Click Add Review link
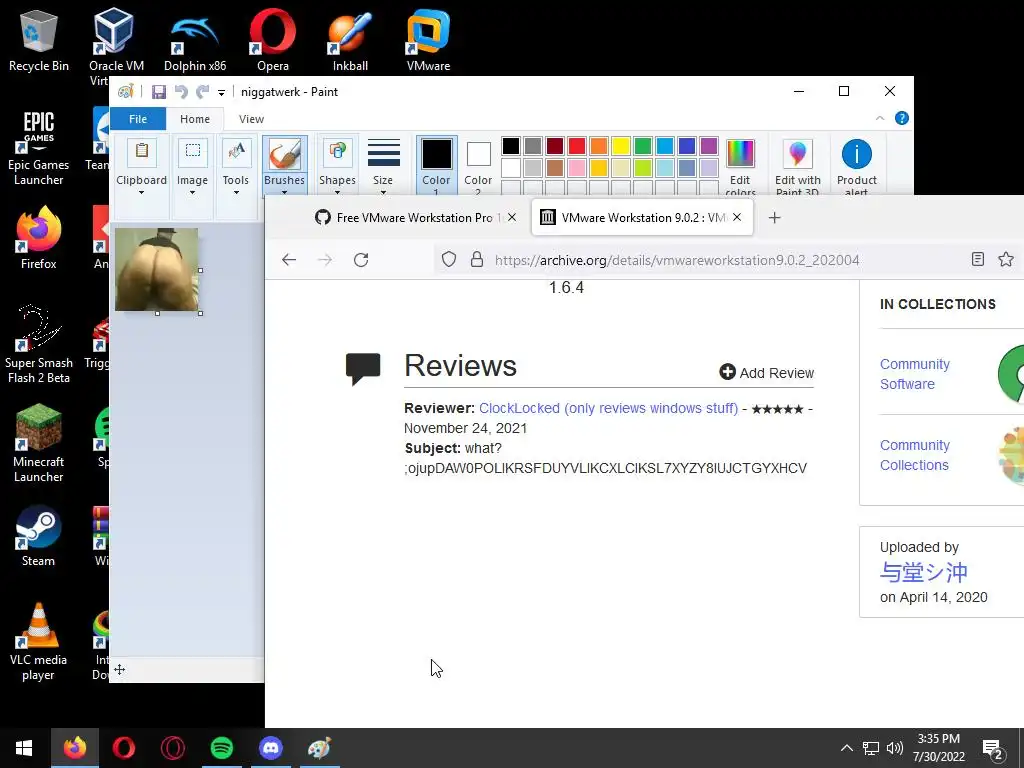The image size is (1024, 768). coord(767,372)
